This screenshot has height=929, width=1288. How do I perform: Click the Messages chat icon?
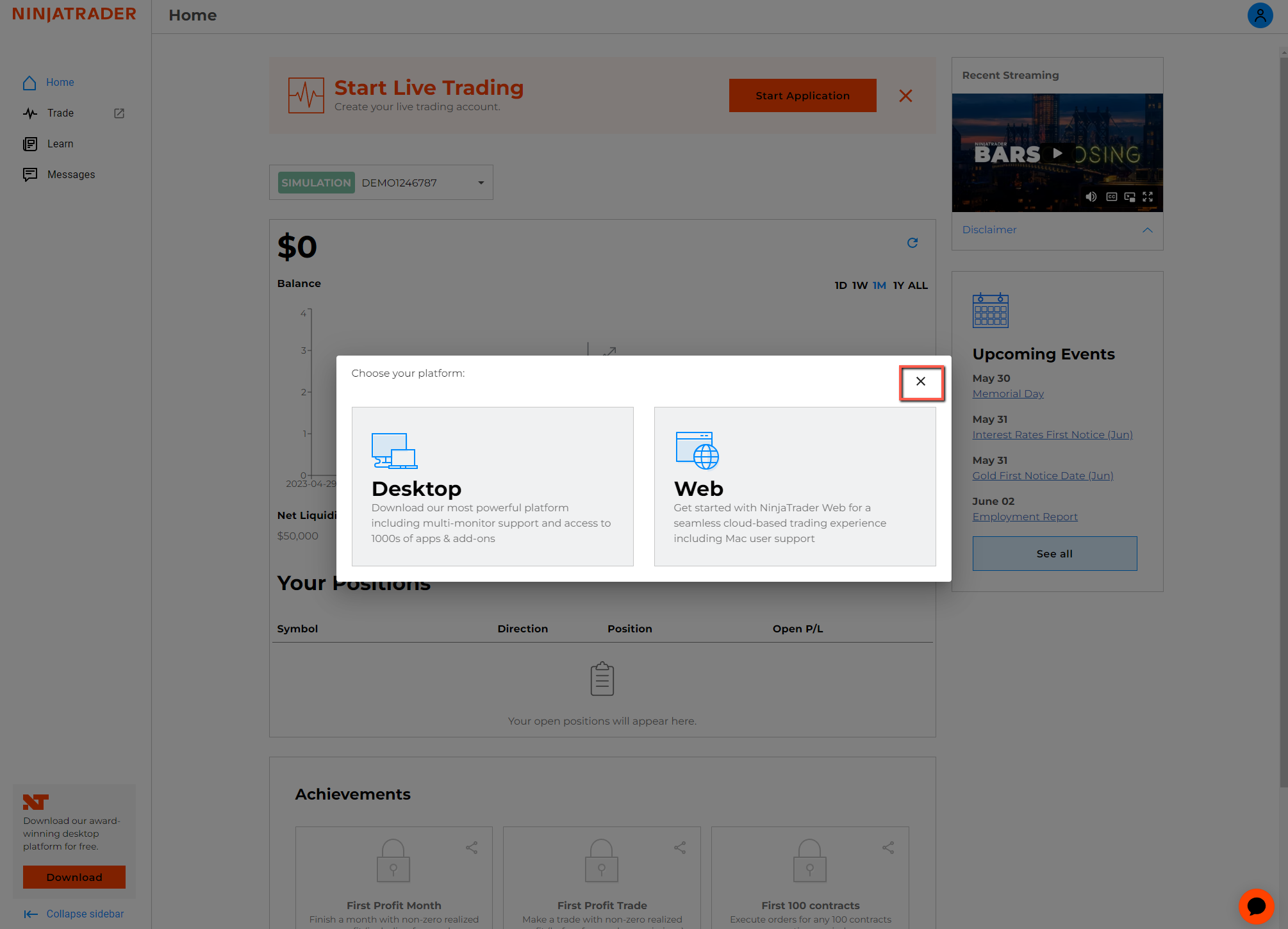click(x=30, y=175)
